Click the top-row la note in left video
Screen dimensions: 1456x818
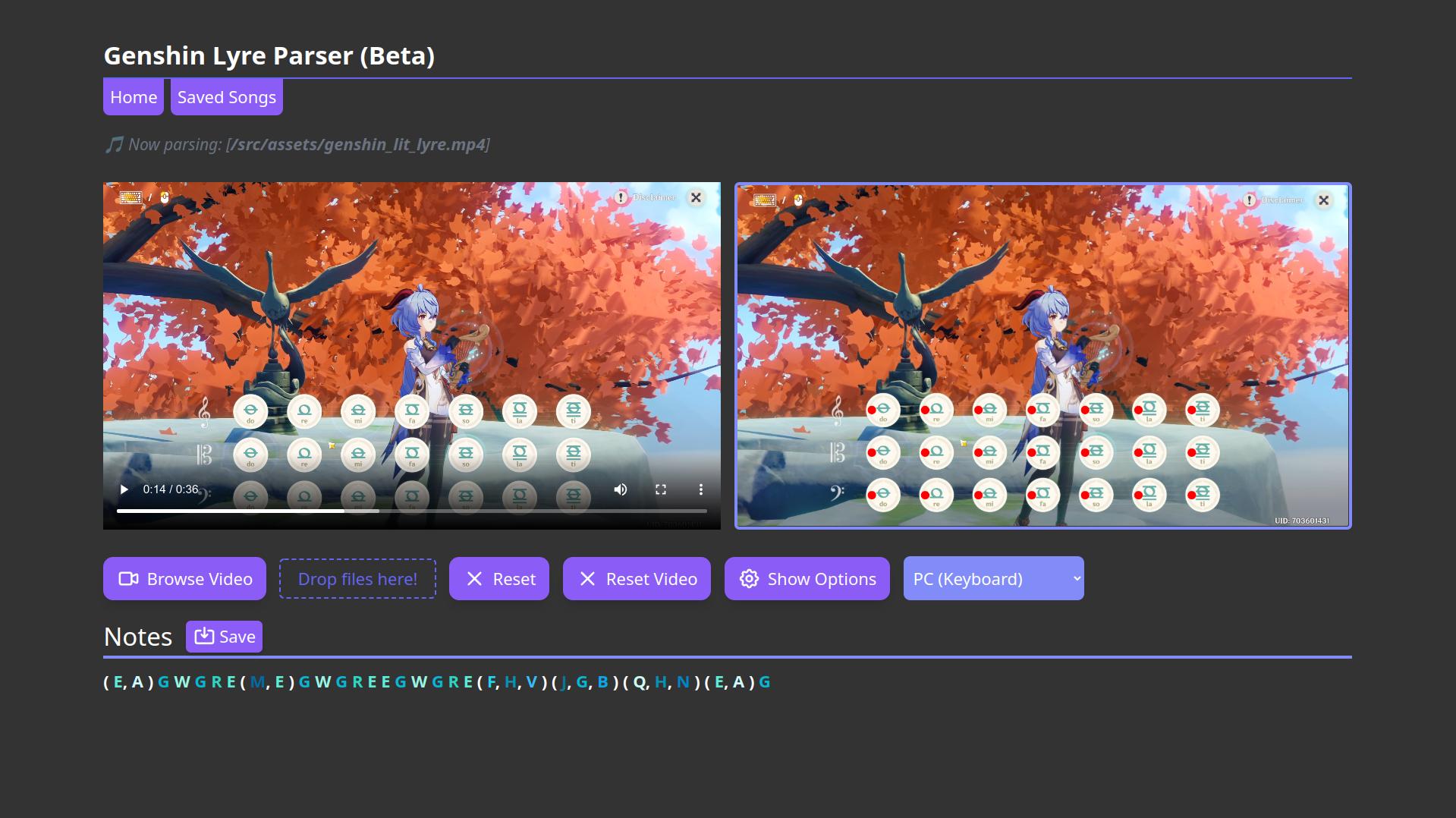[x=520, y=411]
